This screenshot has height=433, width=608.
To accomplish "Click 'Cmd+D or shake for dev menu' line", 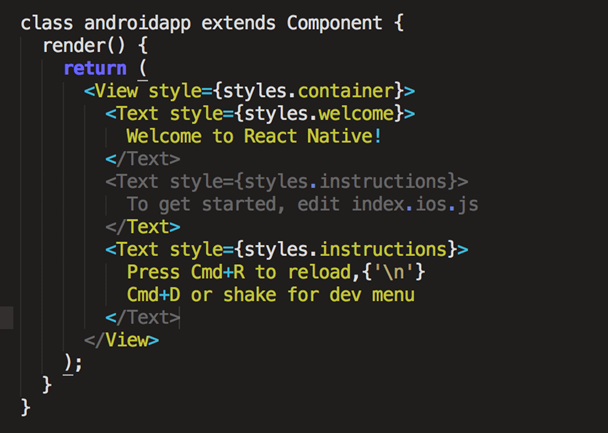I will [271, 295].
